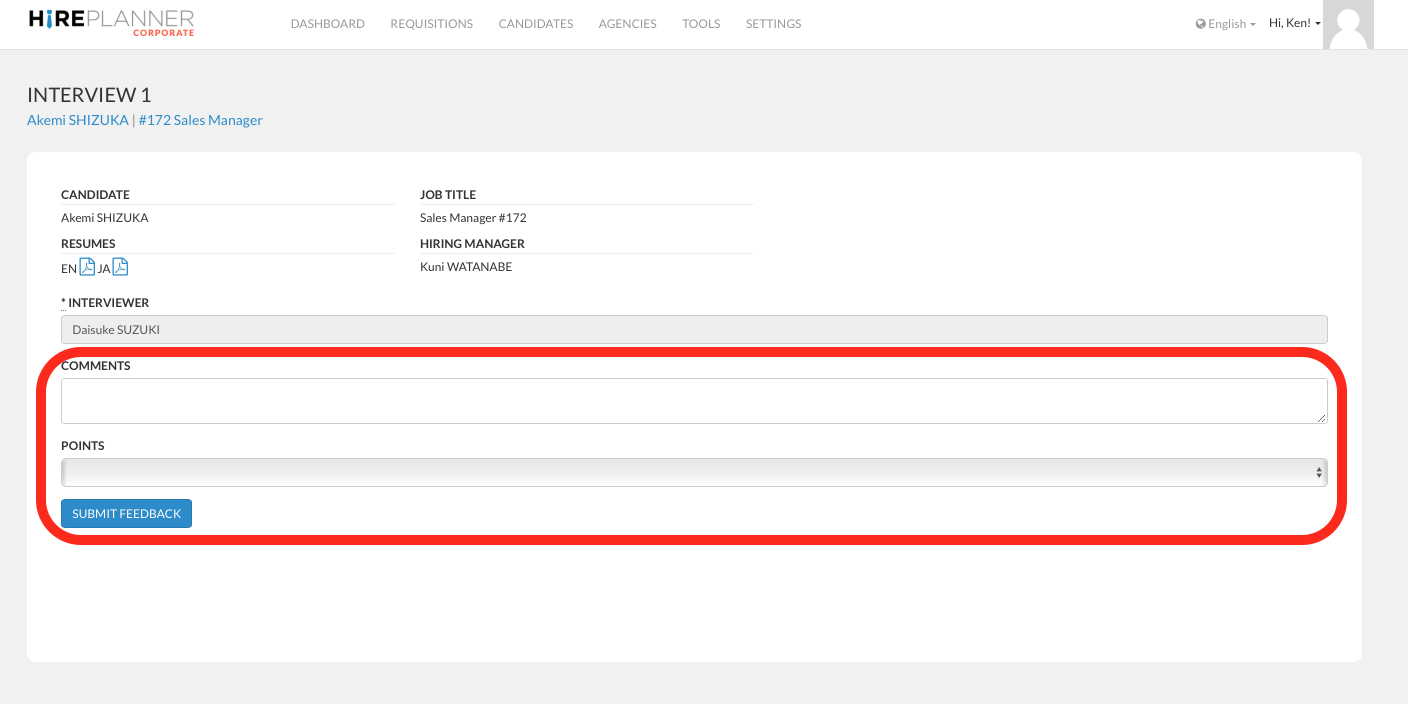Viewport: 1408px width, 704px height.
Task: Open the Requisitions menu
Action: coord(431,24)
